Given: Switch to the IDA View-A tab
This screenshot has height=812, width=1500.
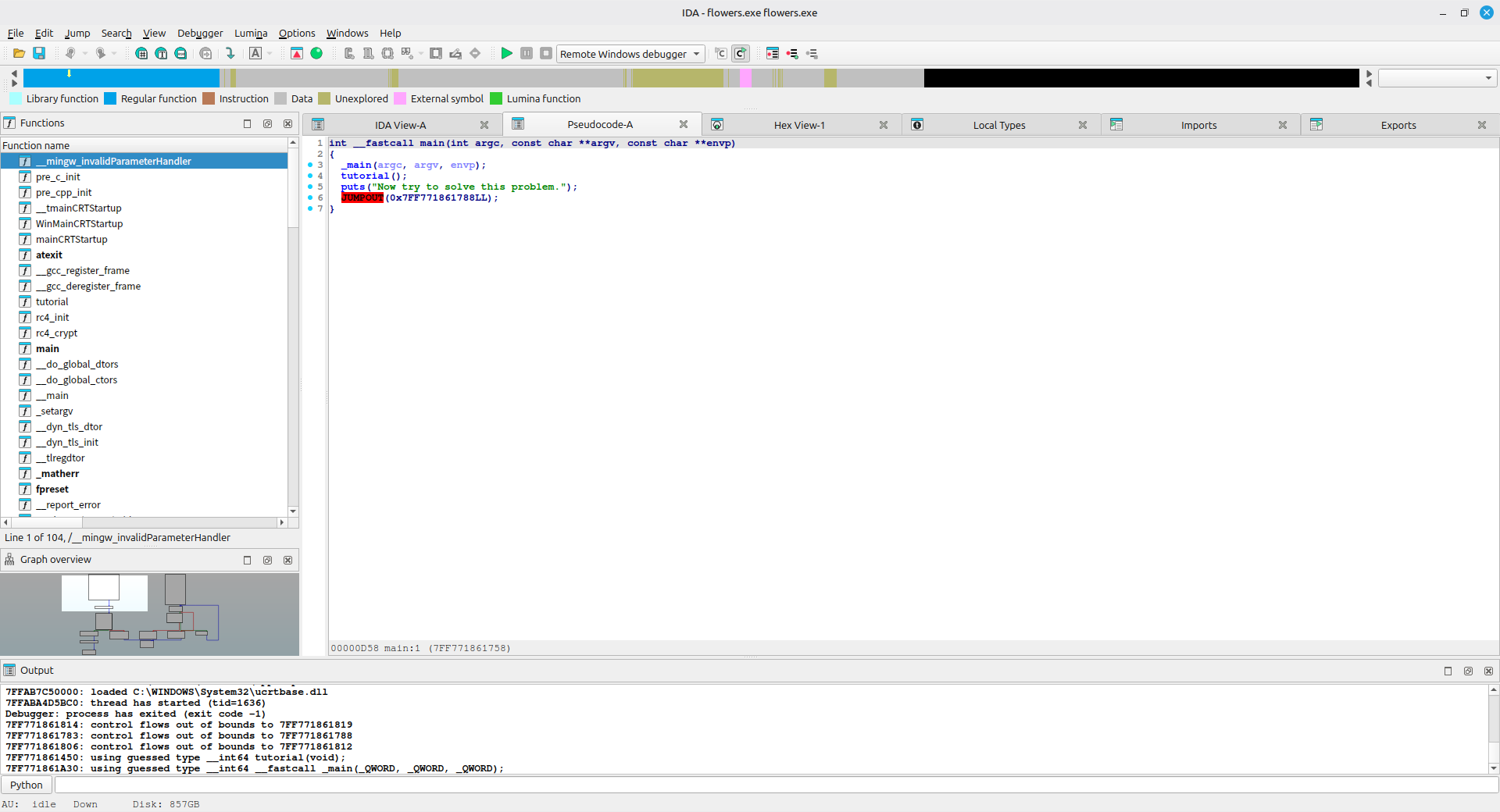Looking at the screenshot, I should [400, 125].
